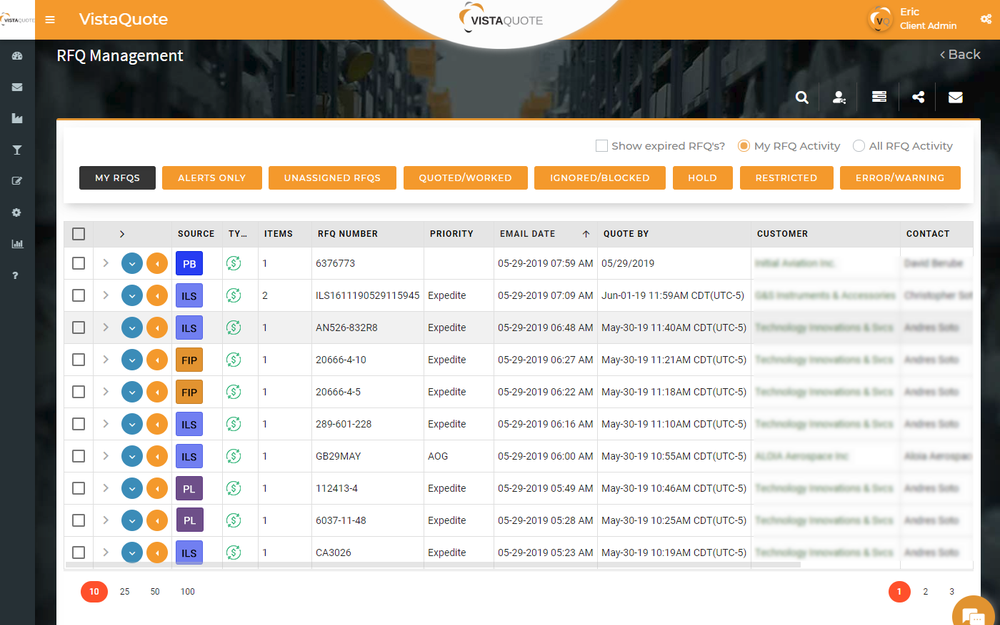Click the PB source badge for RFQ 6376773
The height and width of the screenshot is (625, 1000).
(189, 263)
